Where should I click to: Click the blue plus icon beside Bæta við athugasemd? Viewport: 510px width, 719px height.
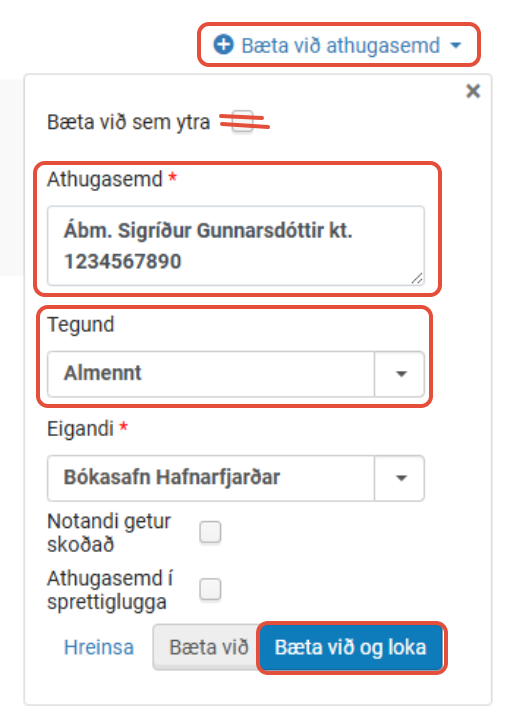point(223,45)
